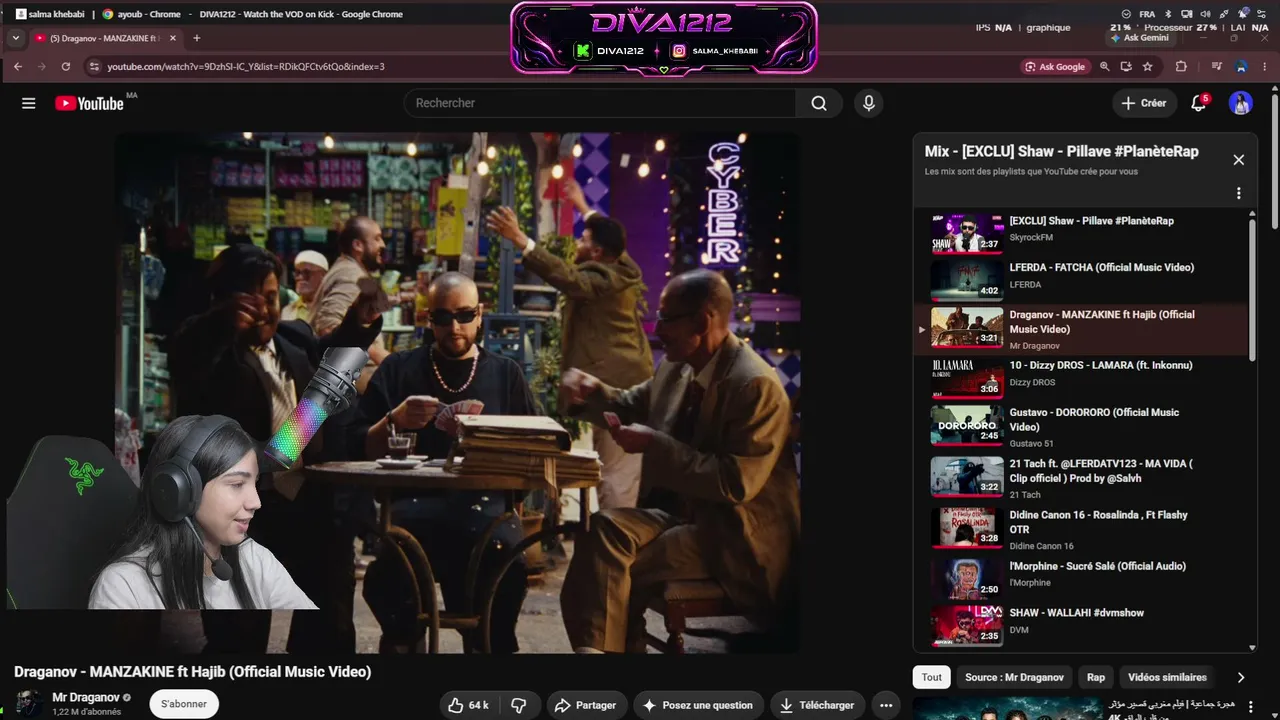Go back with the browser back arrow
Screen dimensions: 1280x720
coord(17,66)
